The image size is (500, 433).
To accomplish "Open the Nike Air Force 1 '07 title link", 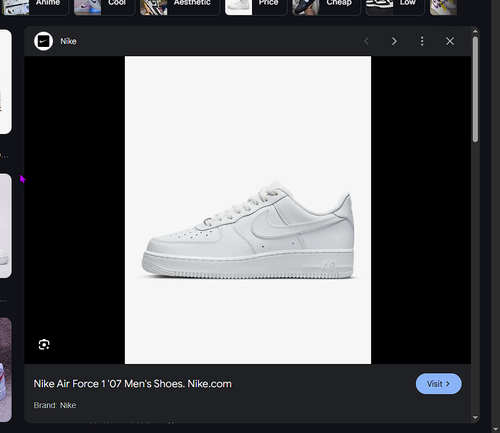I will click(x=132, y=384).
